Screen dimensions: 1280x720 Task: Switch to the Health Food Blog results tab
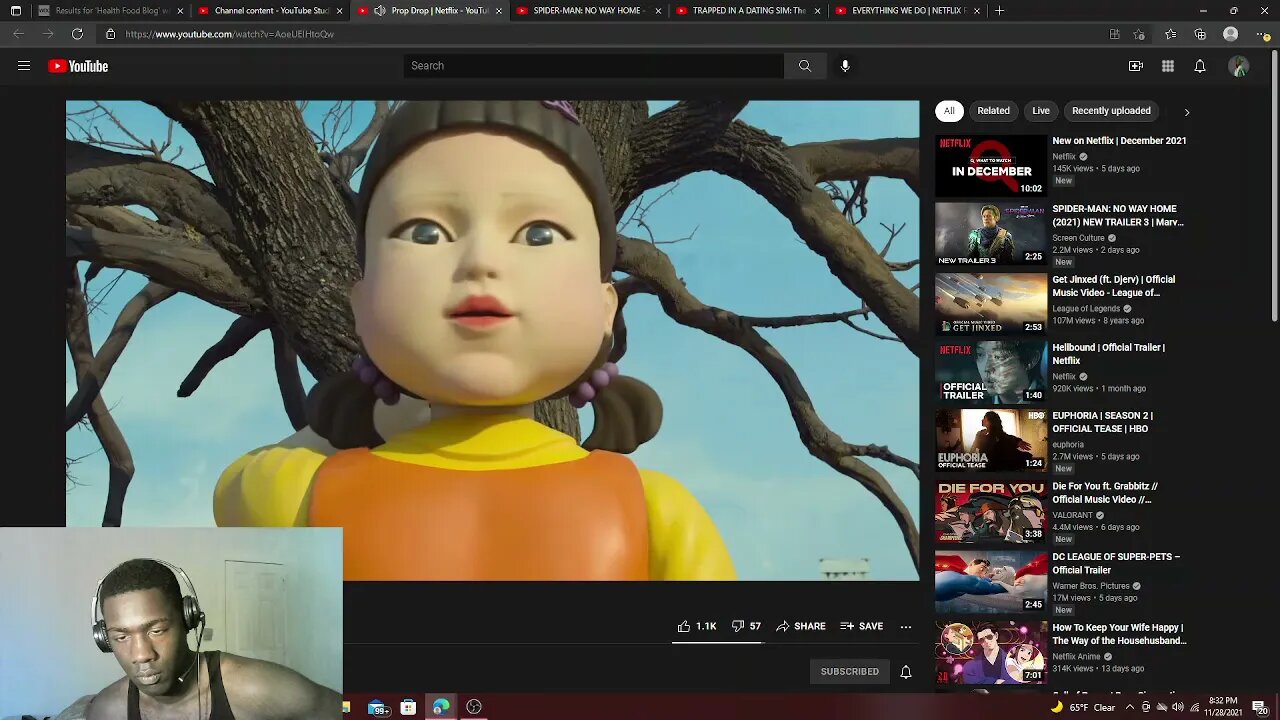[111, 11]
